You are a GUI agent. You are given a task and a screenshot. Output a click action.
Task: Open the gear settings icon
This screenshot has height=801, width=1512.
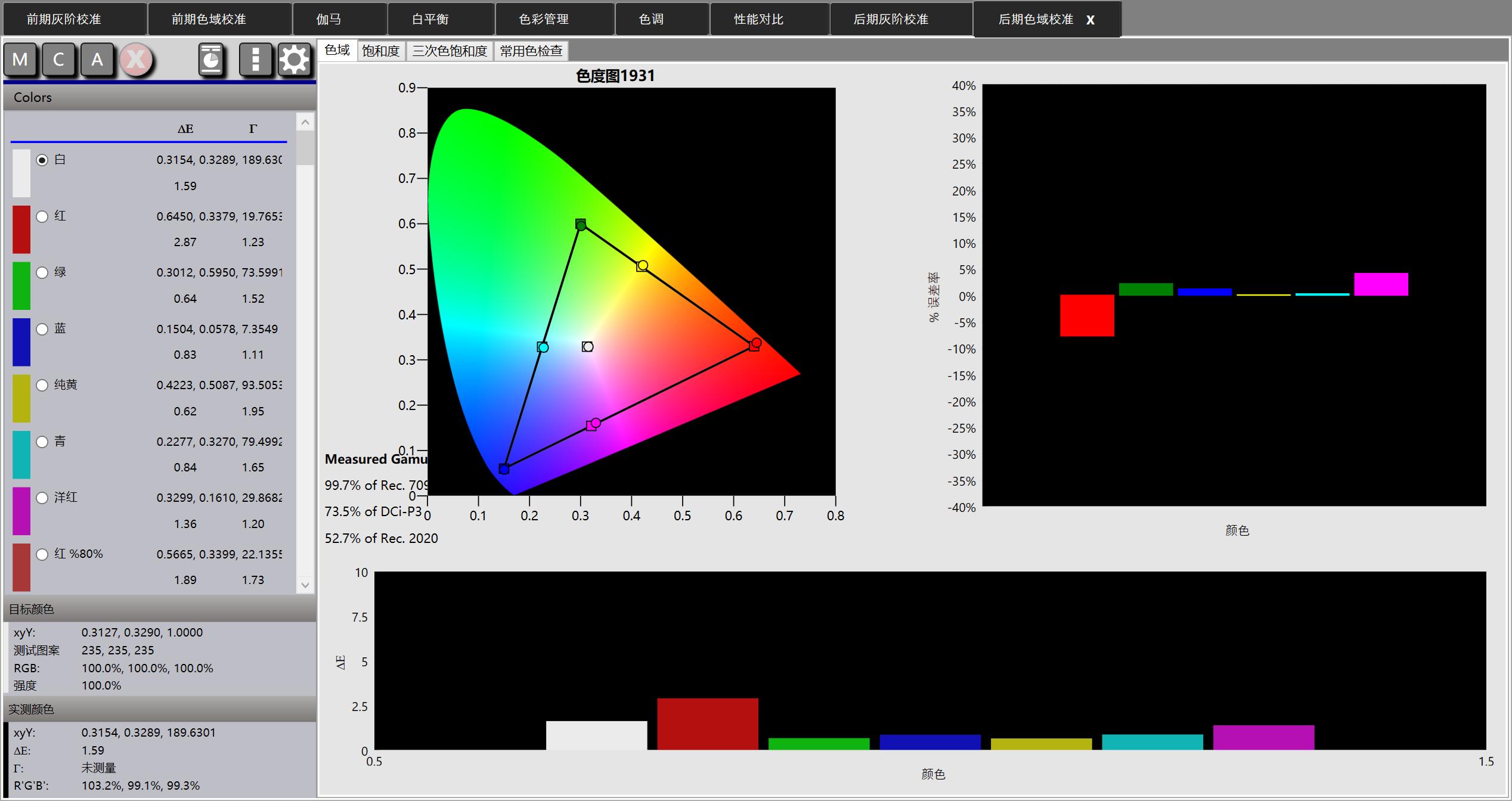click(x=294, y=60)
